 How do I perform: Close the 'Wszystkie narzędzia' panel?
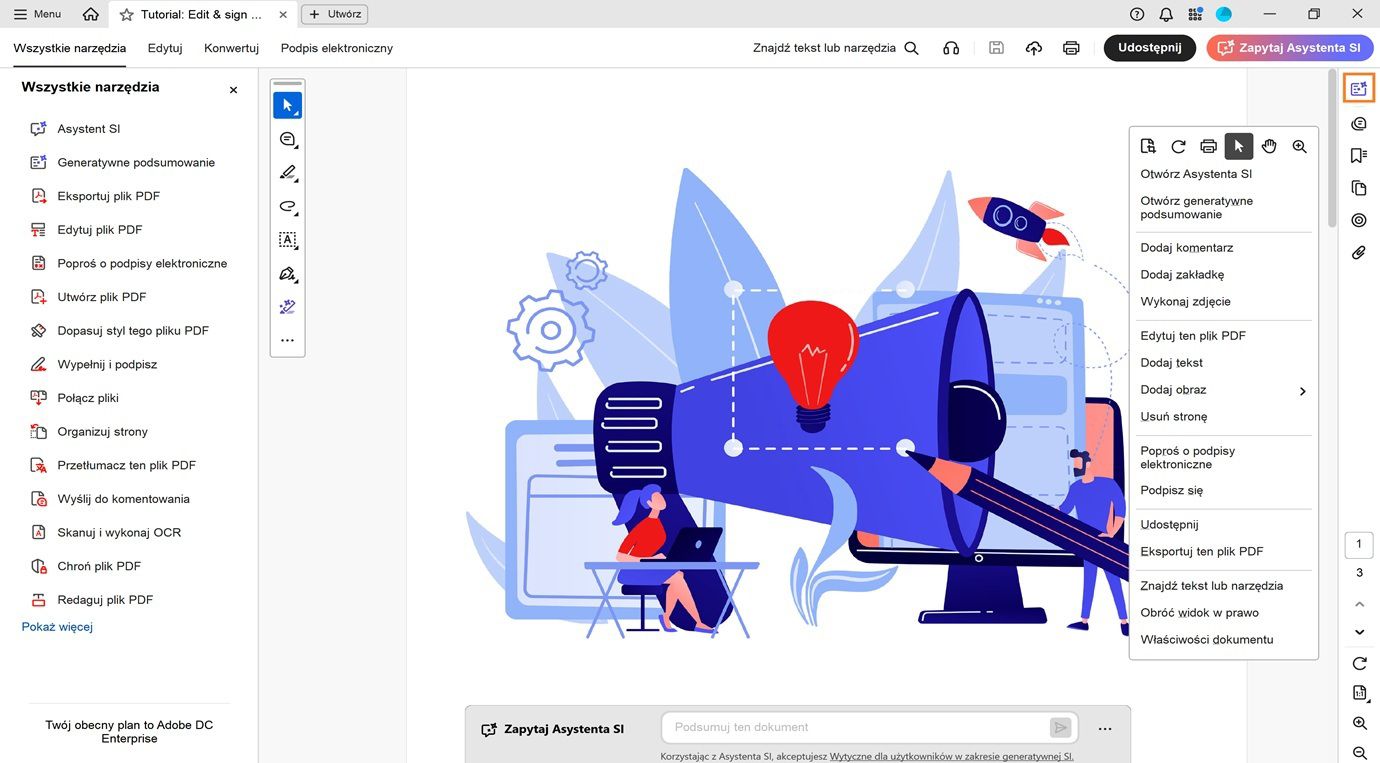pos(233,90)
